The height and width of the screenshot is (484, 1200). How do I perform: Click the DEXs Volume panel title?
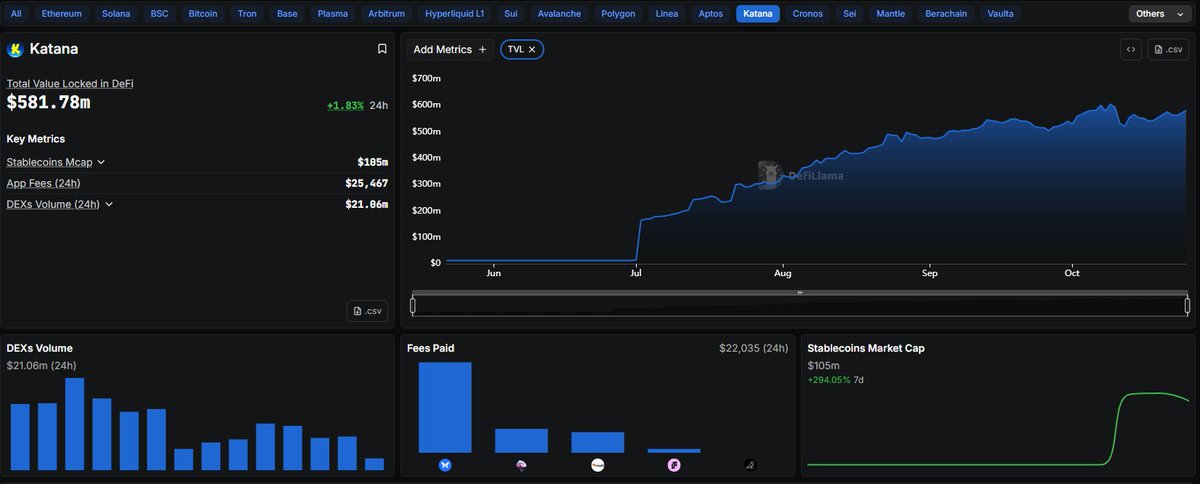40,348
